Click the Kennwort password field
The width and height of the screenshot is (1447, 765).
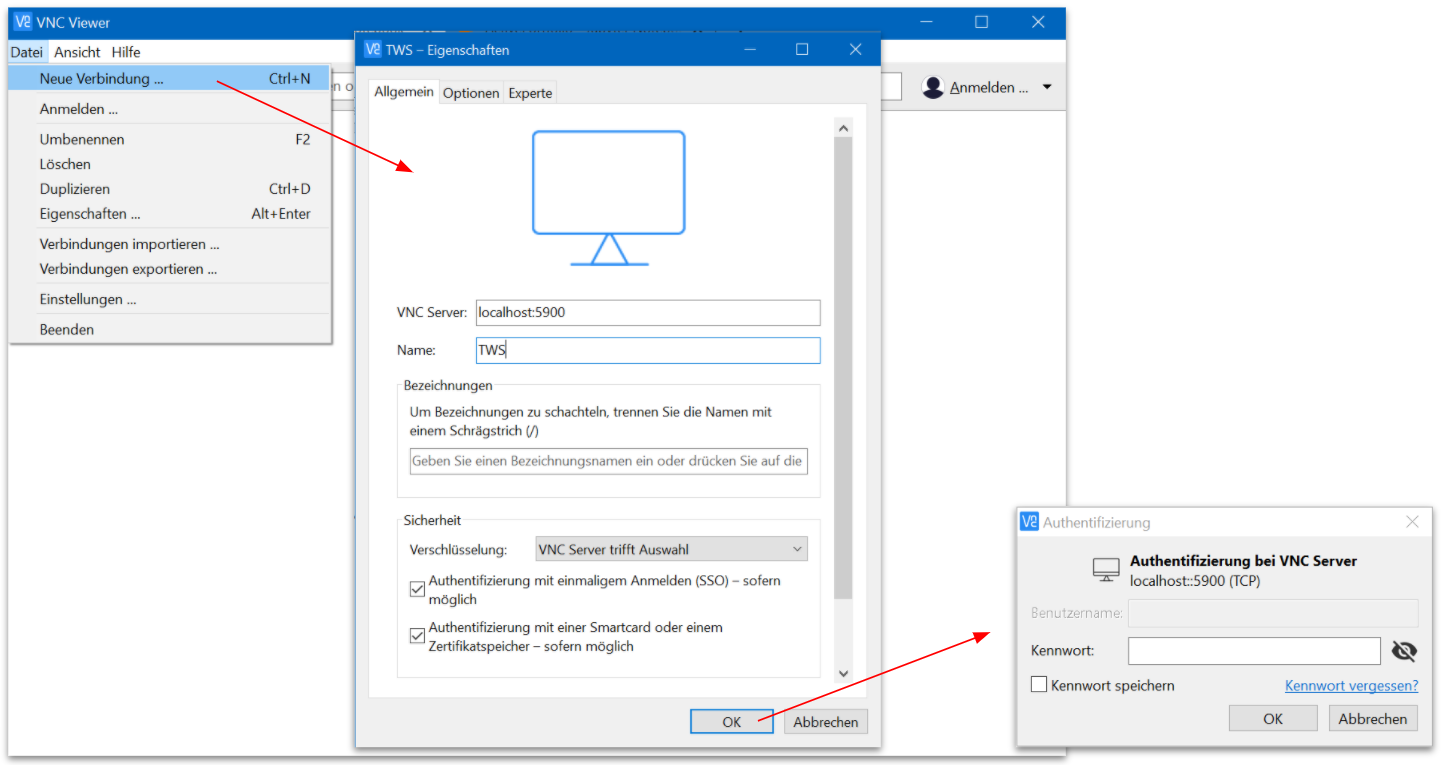click(1254, 651)
